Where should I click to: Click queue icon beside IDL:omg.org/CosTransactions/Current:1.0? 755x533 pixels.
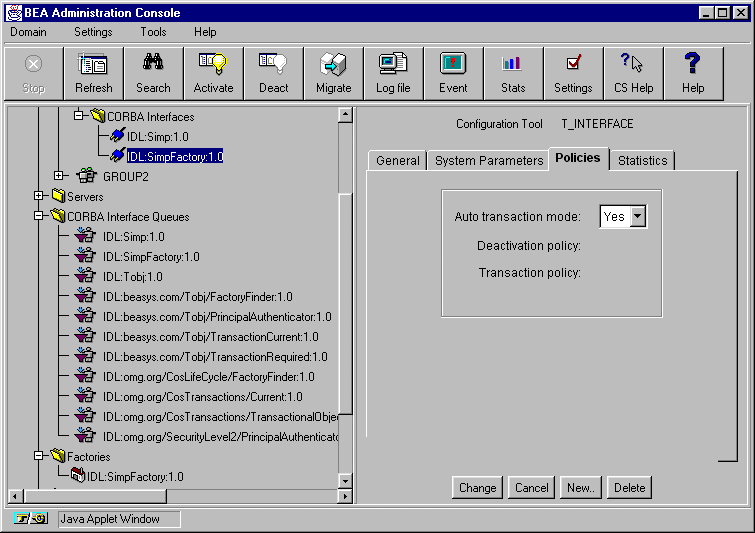[x=85, y=396]
